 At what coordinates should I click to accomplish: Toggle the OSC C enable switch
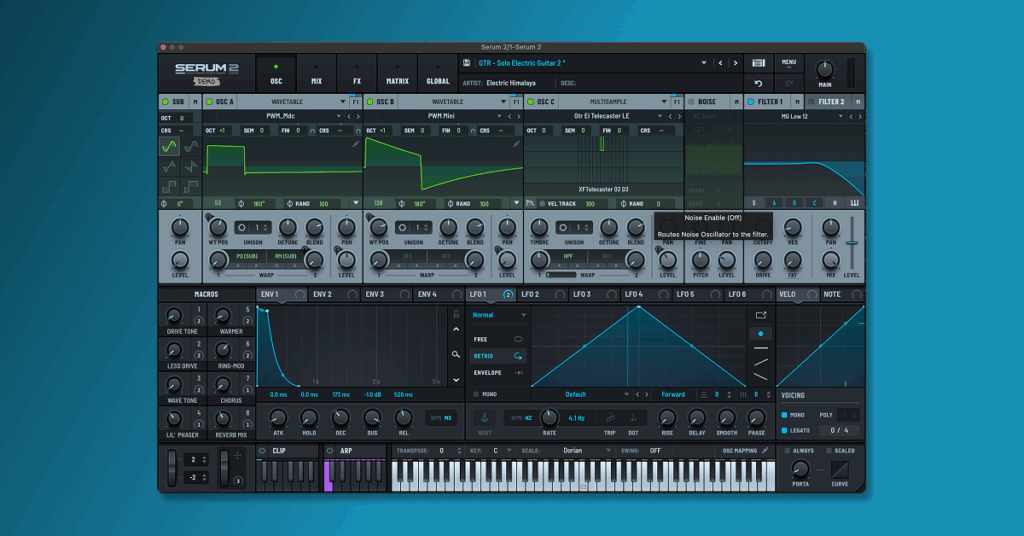531,102
